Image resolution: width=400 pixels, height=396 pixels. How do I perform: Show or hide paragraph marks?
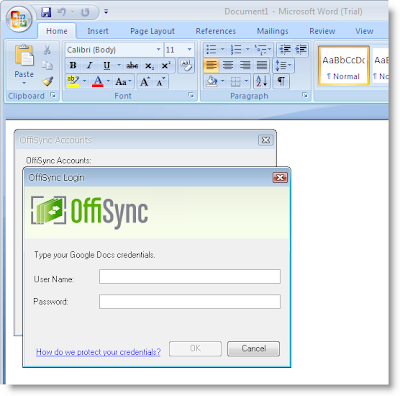tap(281, 81)
